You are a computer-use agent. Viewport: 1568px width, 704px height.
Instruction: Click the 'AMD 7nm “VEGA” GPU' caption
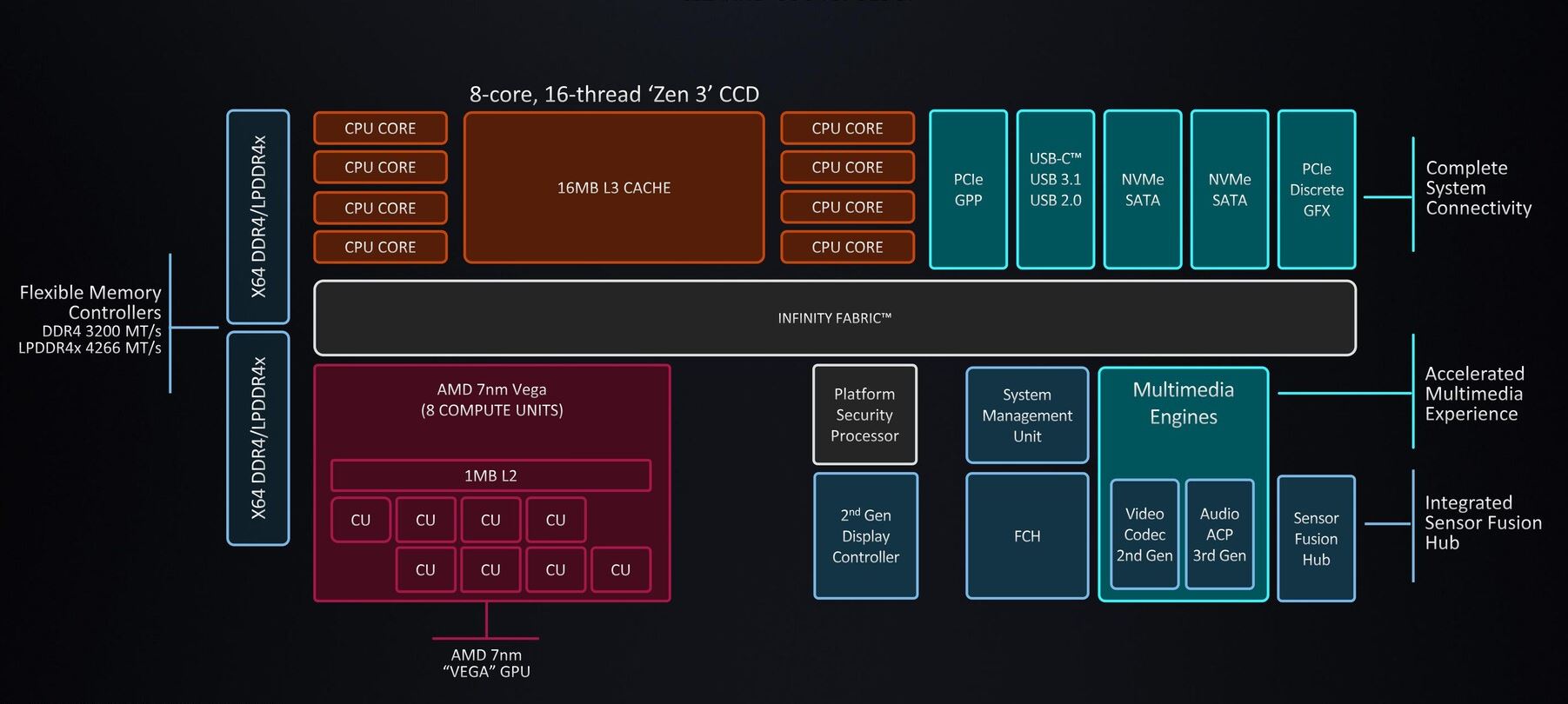pos(486,663)
